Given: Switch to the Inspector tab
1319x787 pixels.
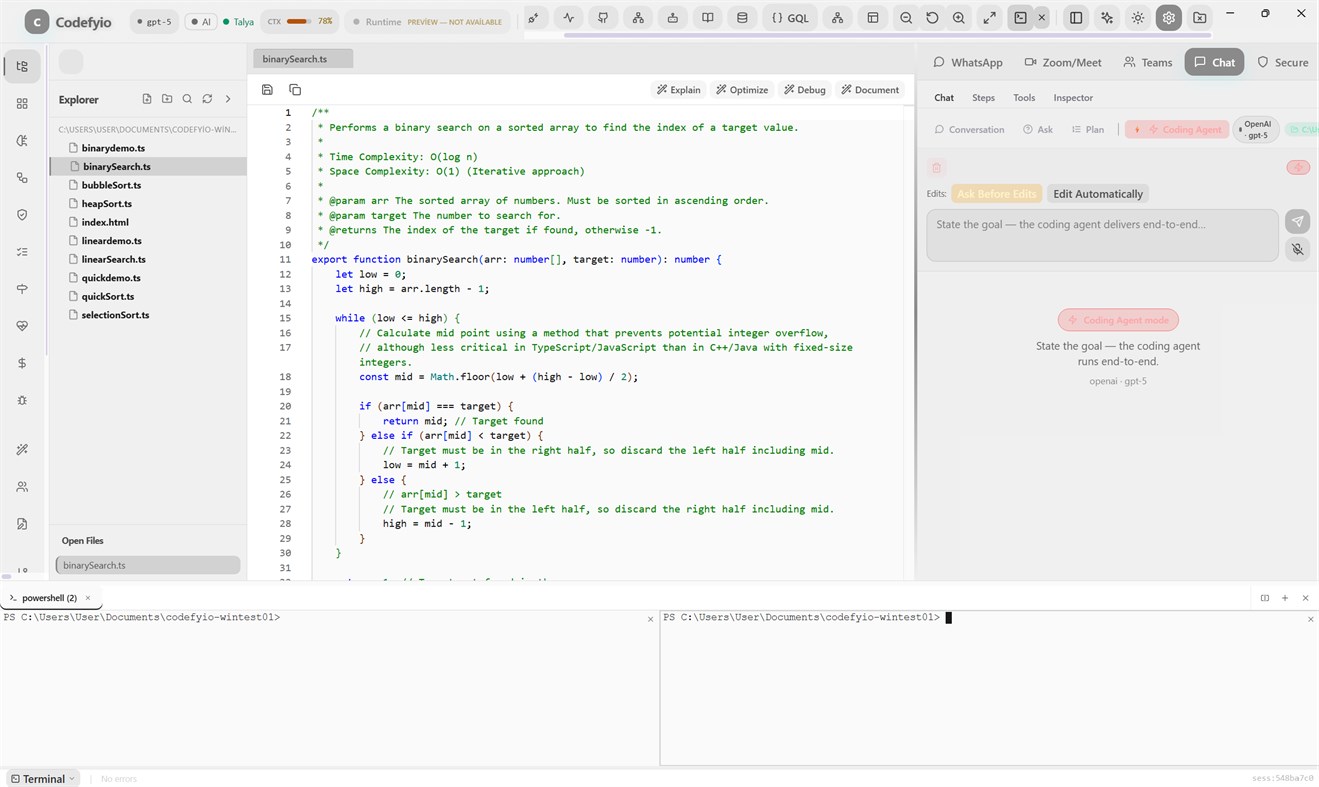Looking at the screenshot, I should click(1073, 98).
